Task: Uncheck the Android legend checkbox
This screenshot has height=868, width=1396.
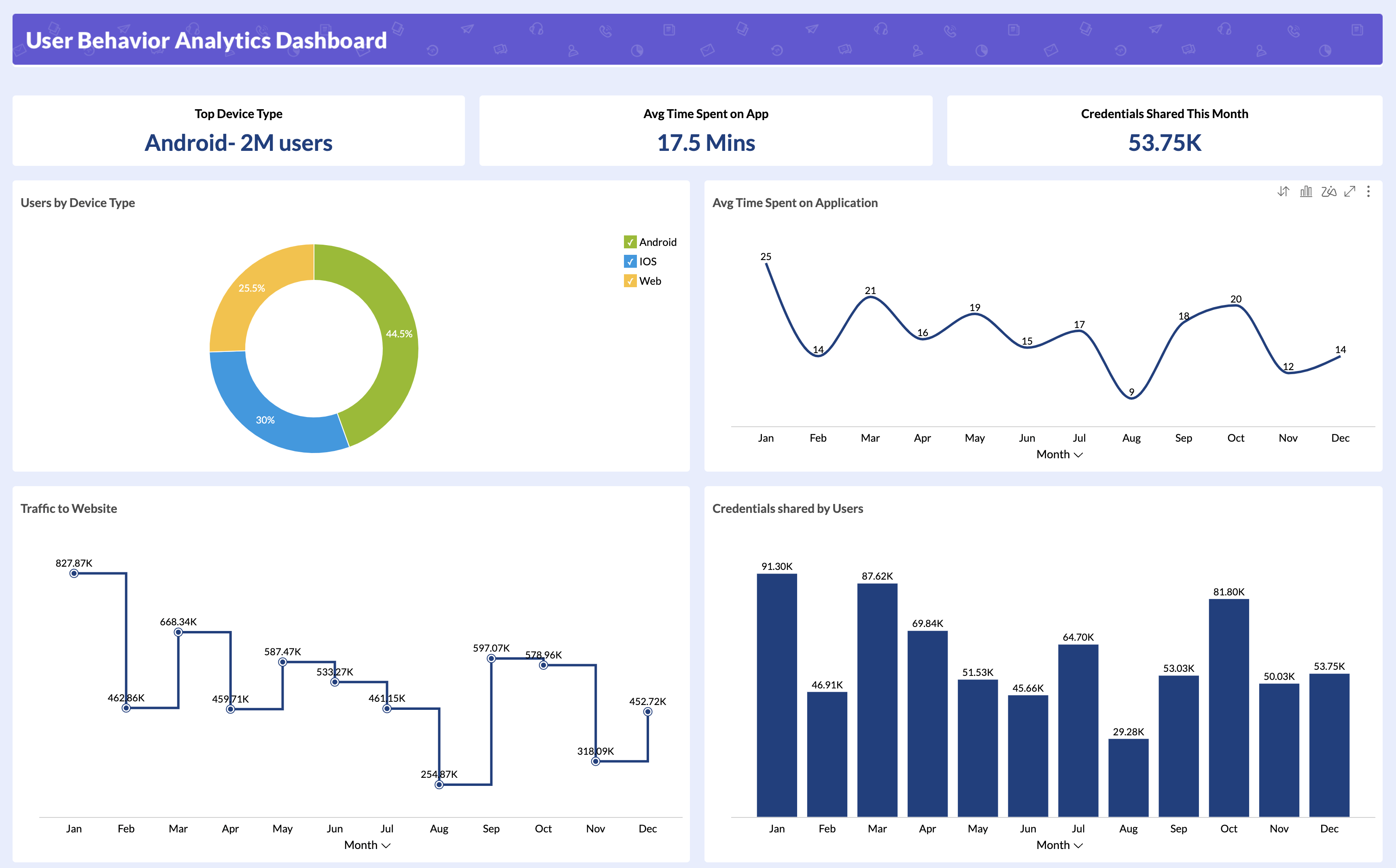Action: click(630, 242)
